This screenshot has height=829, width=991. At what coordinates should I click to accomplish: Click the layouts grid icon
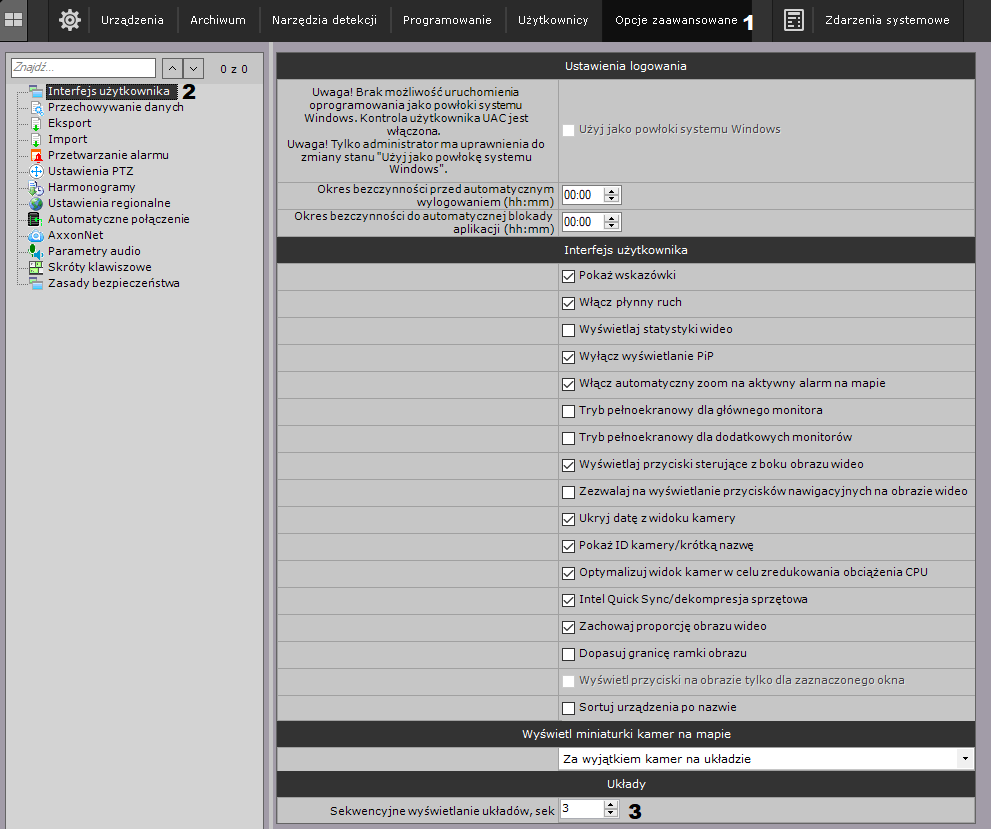14,20
